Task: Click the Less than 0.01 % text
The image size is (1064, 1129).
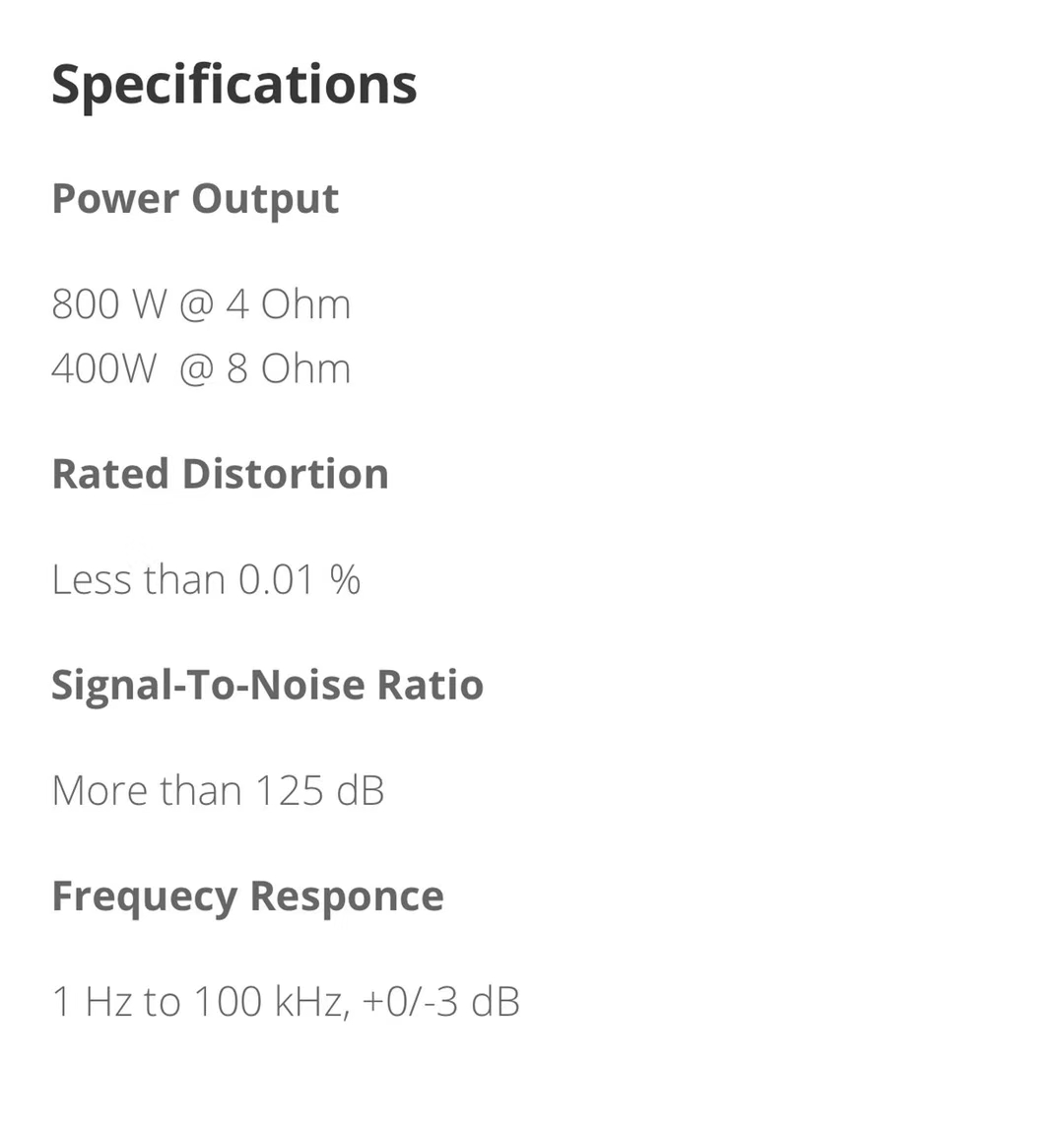Action: point(206,579)
